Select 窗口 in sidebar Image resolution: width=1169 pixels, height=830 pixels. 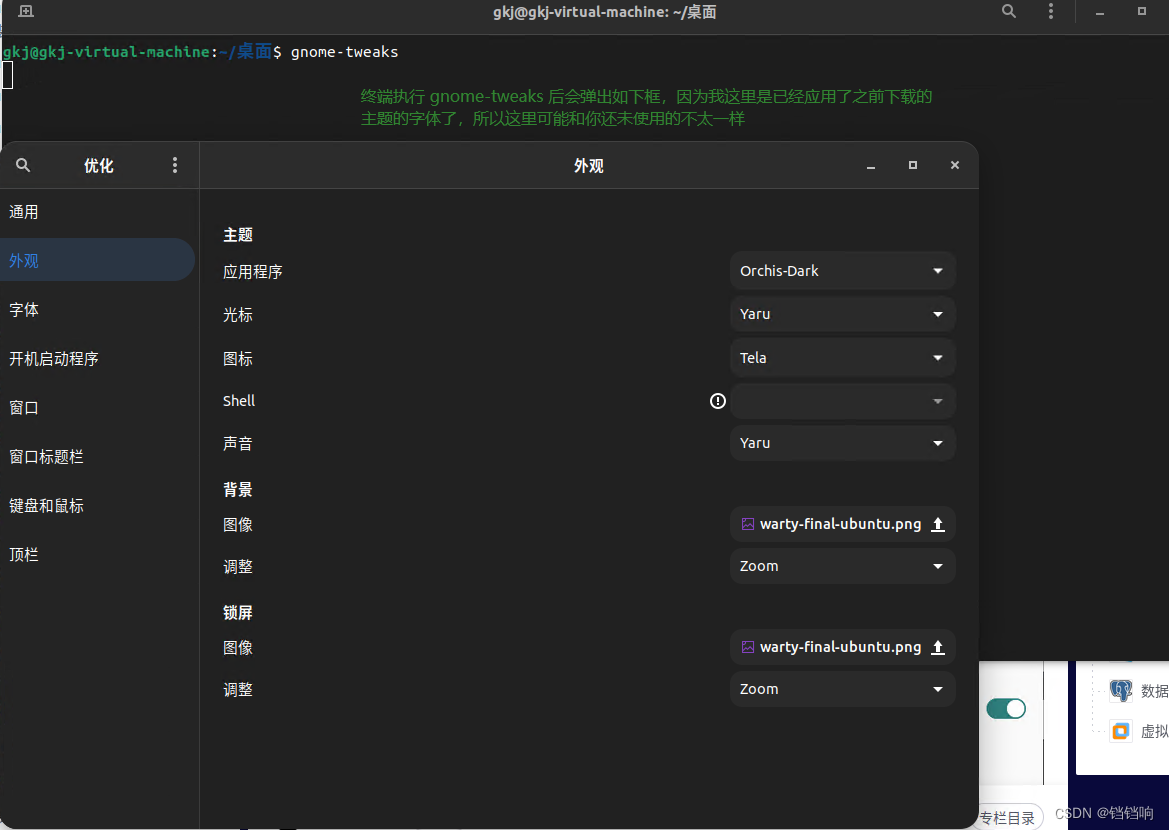click(97, 407)
